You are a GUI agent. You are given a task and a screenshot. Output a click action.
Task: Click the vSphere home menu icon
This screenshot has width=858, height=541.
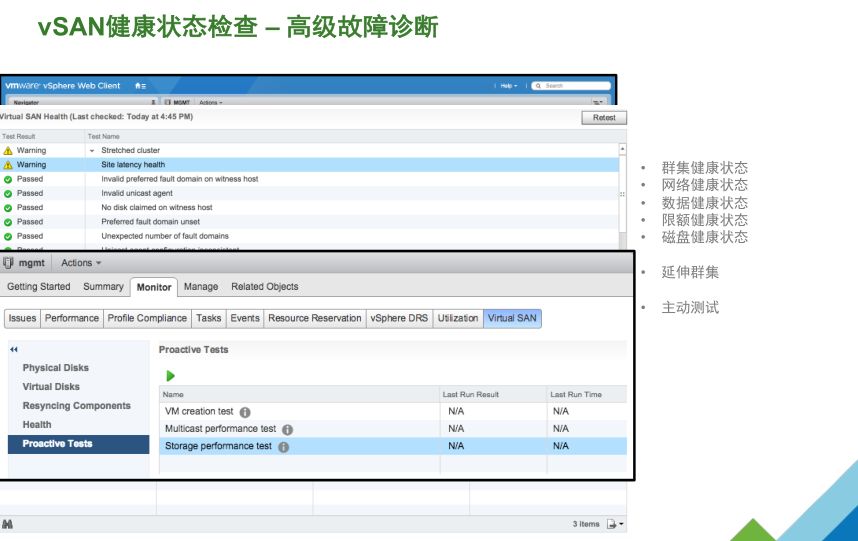click(140, 86)
